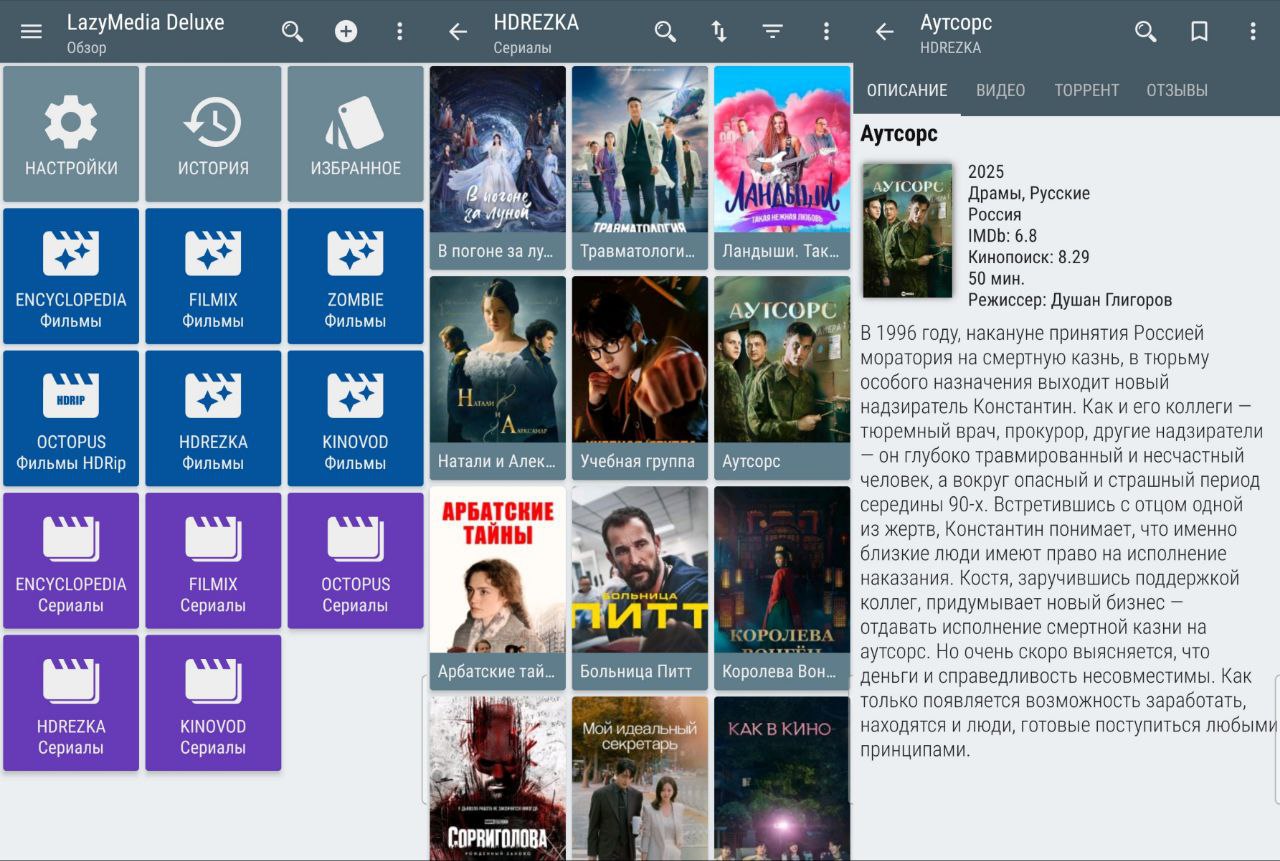This screenshot has width=1280, height=861.
Task: Open Настройки settings tile
Action: (71, 134)
